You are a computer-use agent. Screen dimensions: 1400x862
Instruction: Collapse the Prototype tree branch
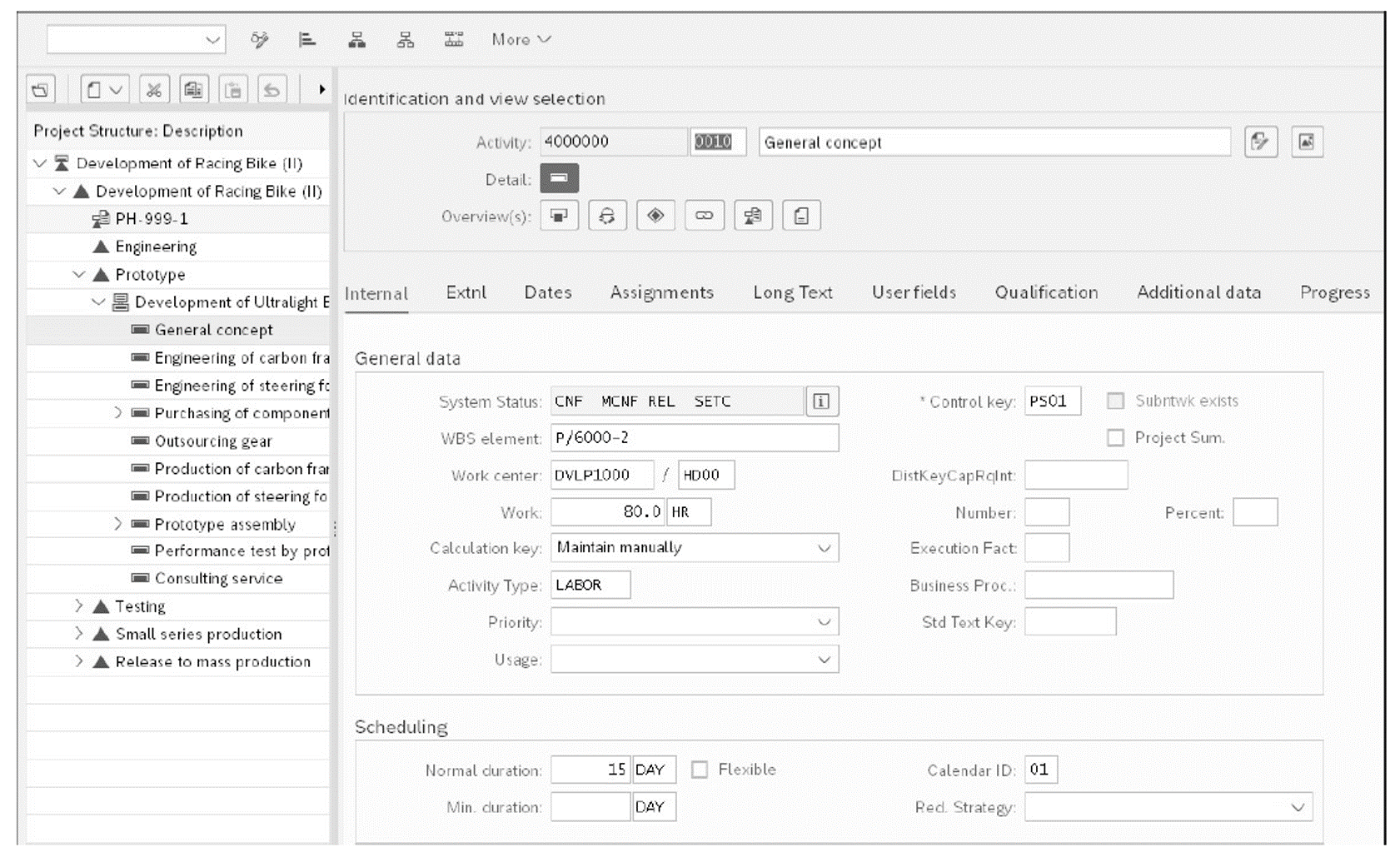(x=80, y=274)
